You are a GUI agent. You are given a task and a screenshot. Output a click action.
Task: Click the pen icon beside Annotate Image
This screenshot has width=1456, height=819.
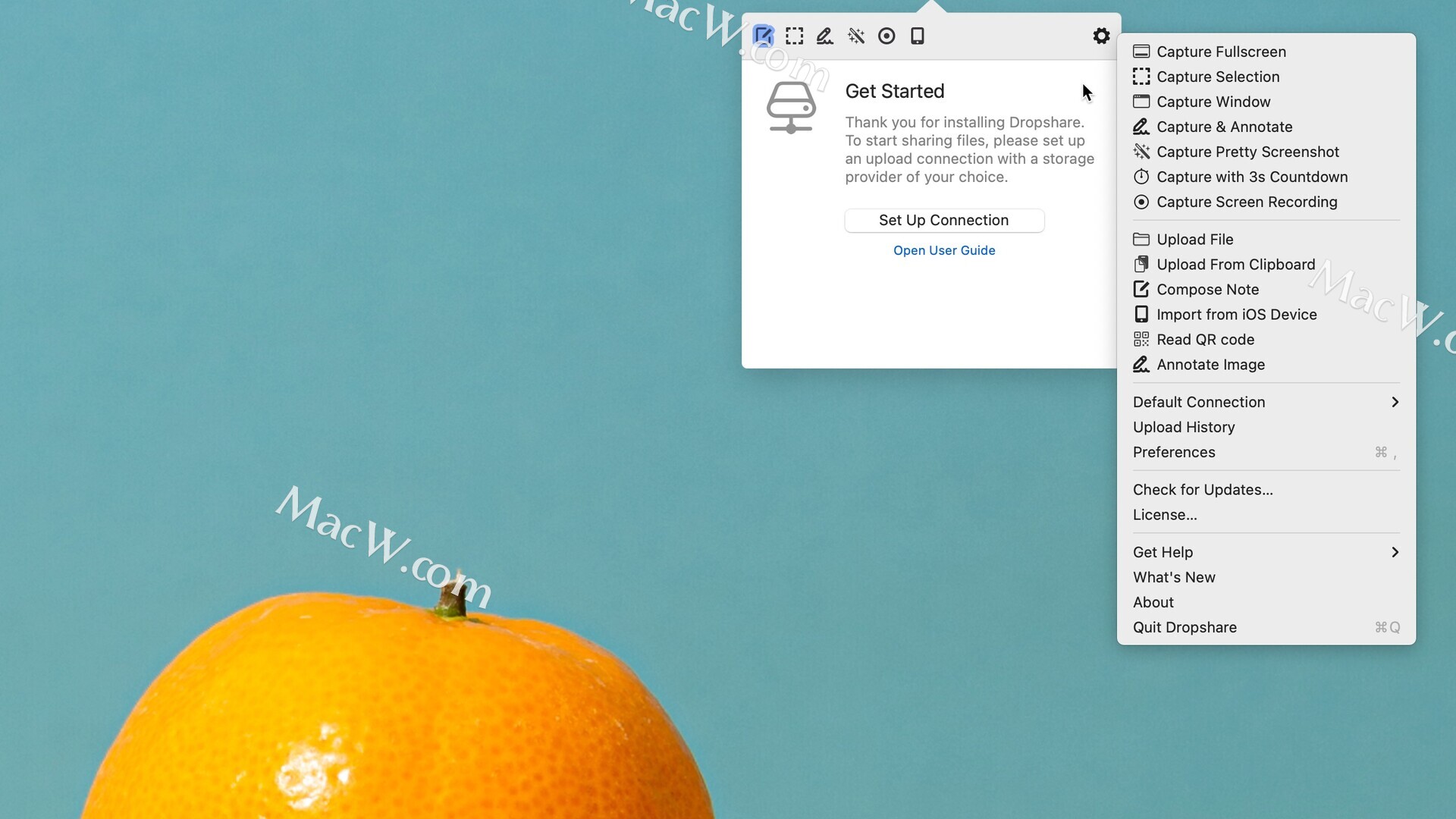click(x=1141, y=364)
